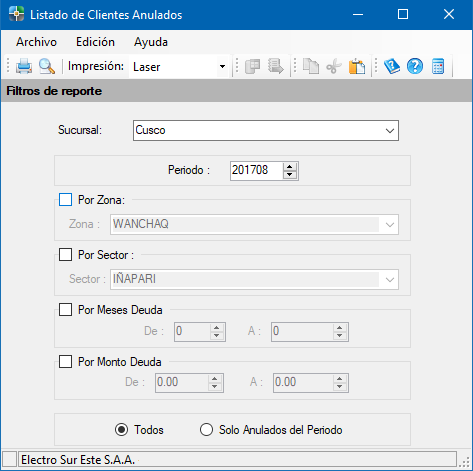Open print preview magnifier icon

pos(47,66)
